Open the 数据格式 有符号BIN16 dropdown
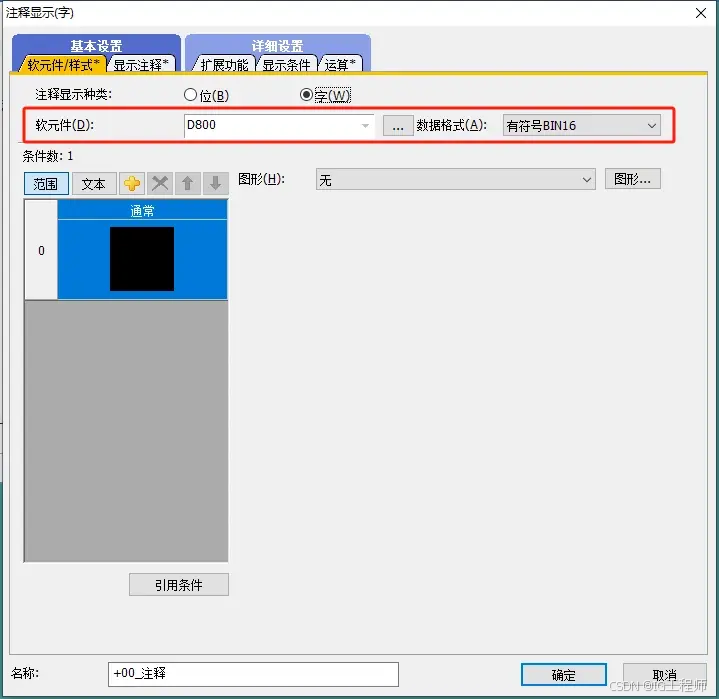 581,126
